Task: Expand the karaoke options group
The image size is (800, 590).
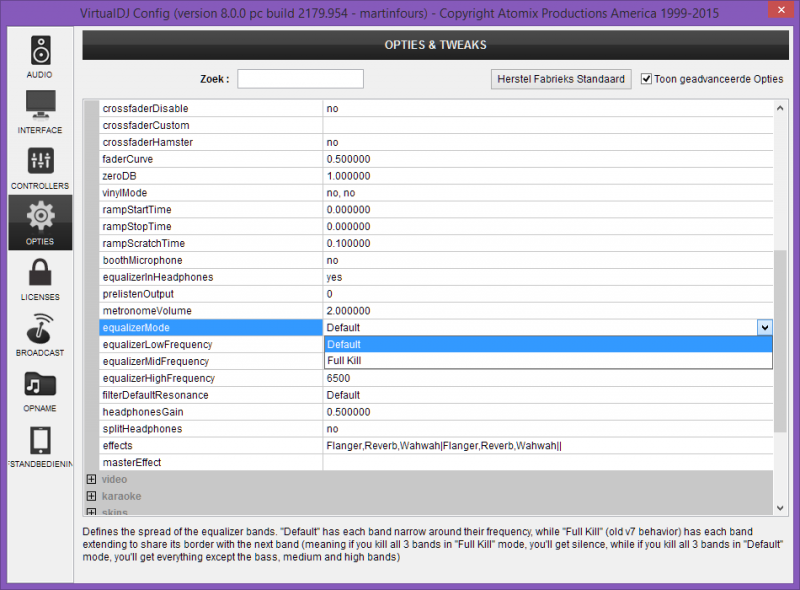Action: tap(91, 496)
